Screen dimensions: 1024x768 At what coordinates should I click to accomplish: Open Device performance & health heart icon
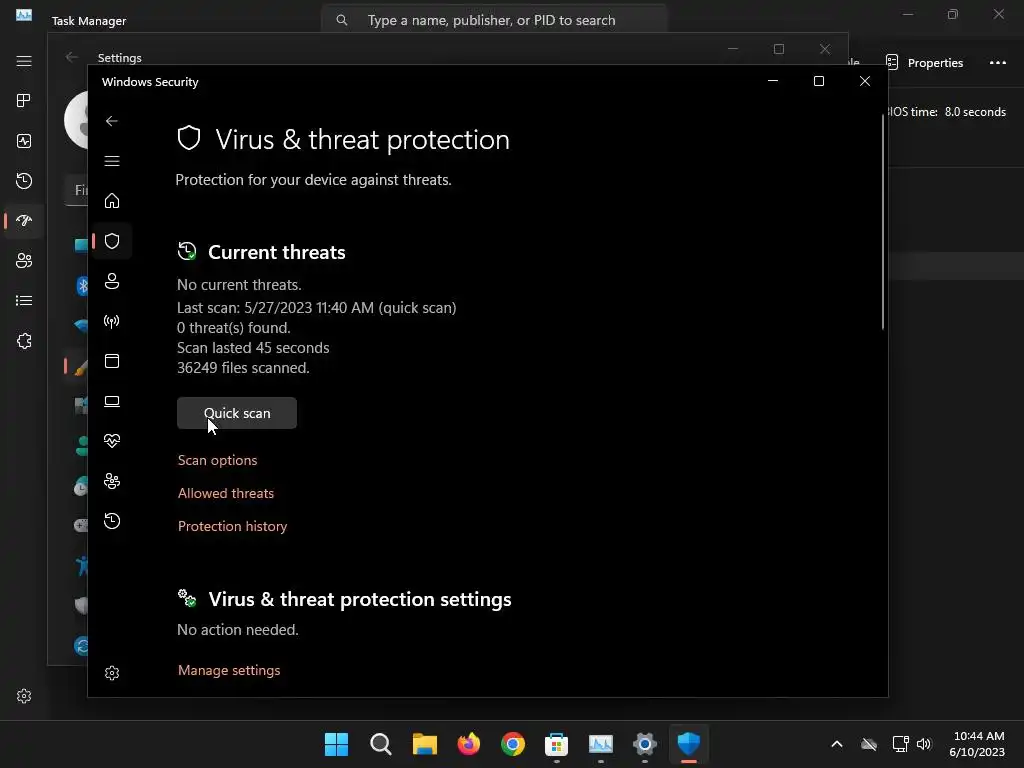point(112,441)
